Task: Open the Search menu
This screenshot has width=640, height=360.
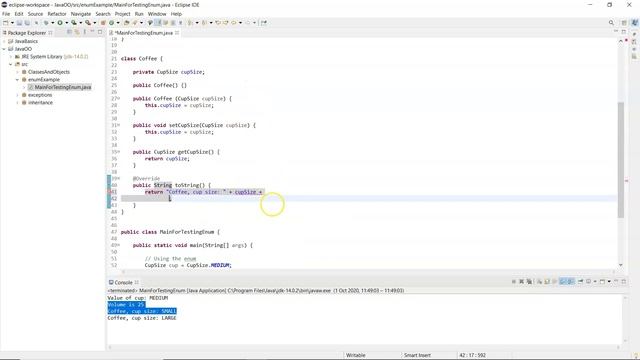Action: click(103, 14)
